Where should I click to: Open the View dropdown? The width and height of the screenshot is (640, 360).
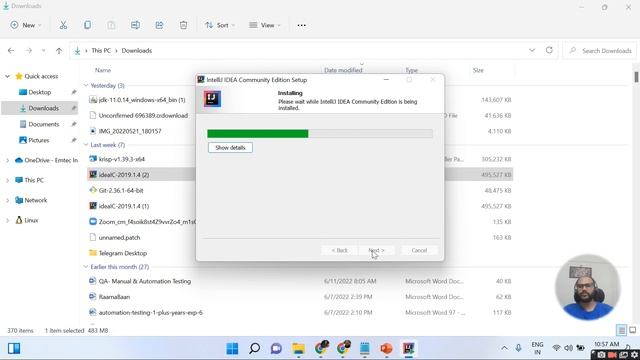tap(265, 25)
